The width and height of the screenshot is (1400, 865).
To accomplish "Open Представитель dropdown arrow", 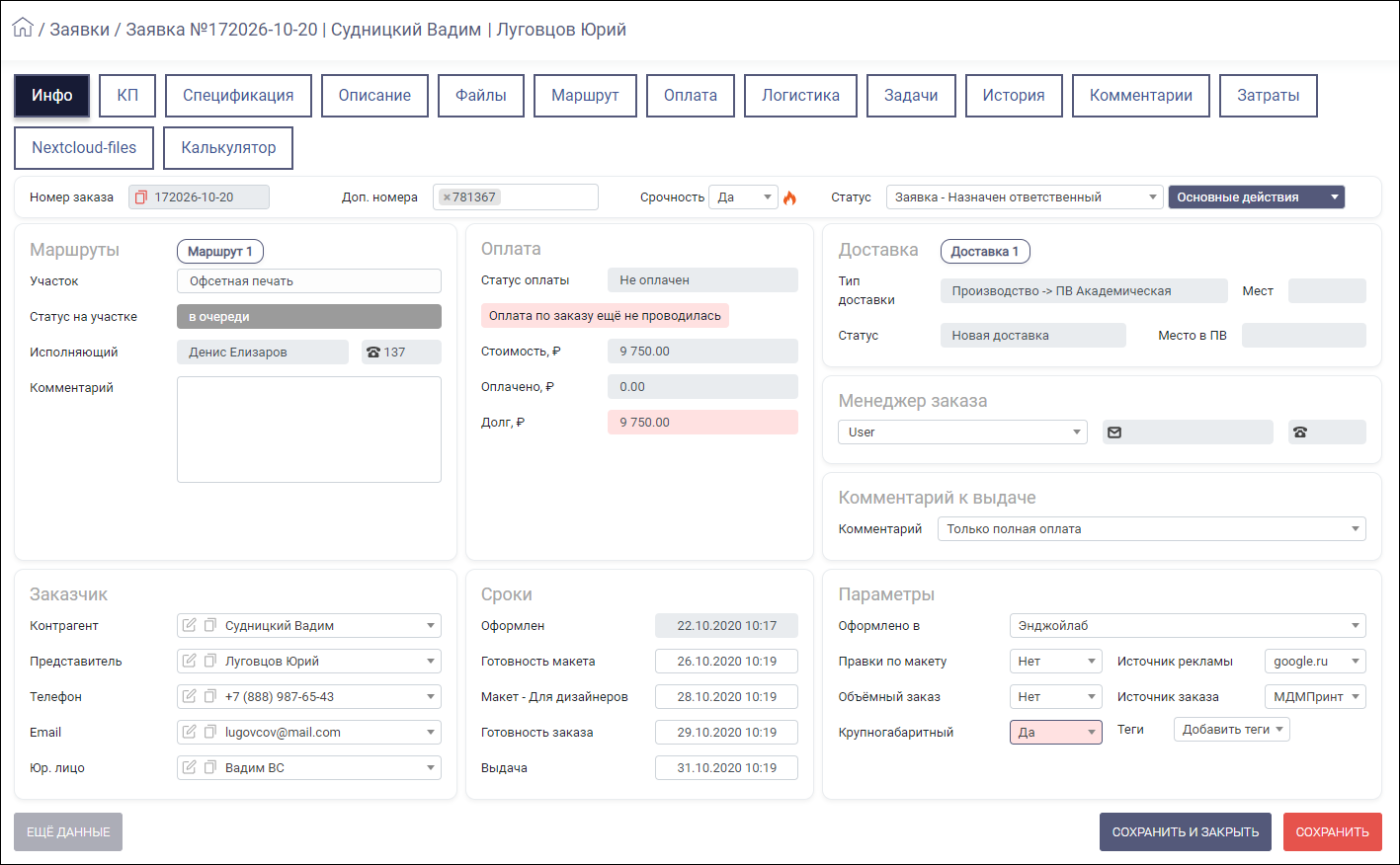I will (x=431, y=662).
